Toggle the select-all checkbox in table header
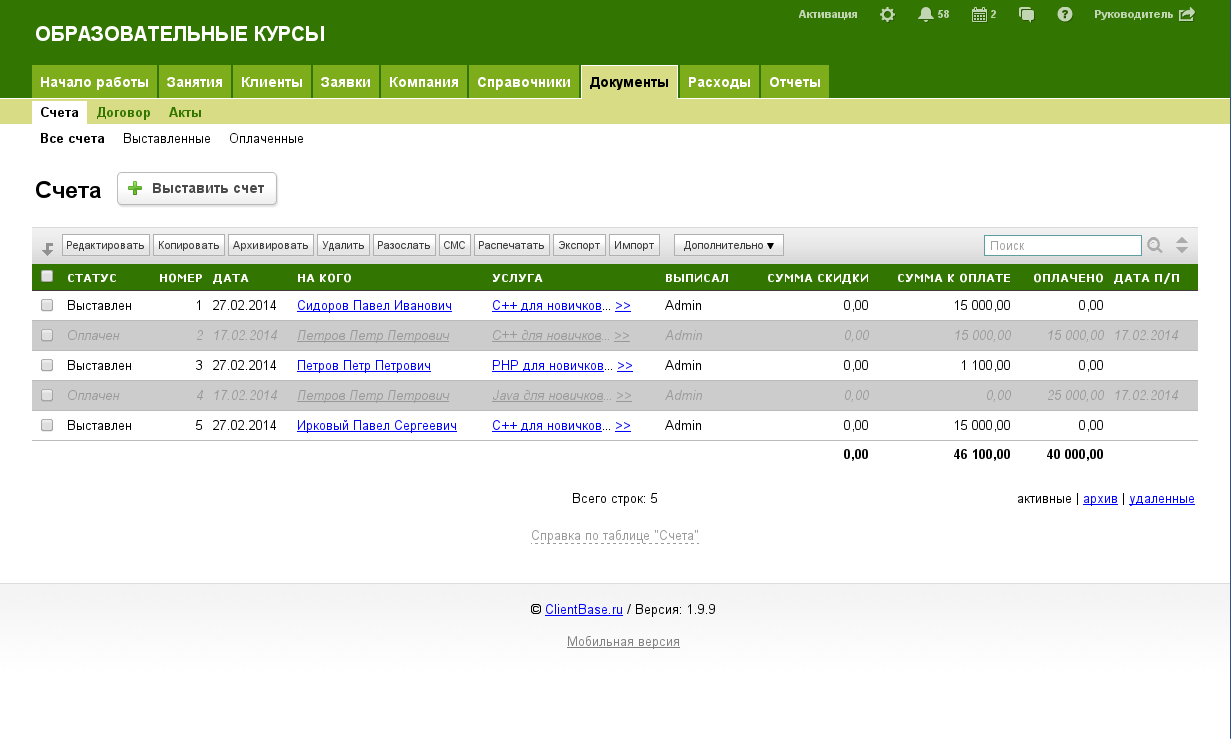 pos(47,277)
